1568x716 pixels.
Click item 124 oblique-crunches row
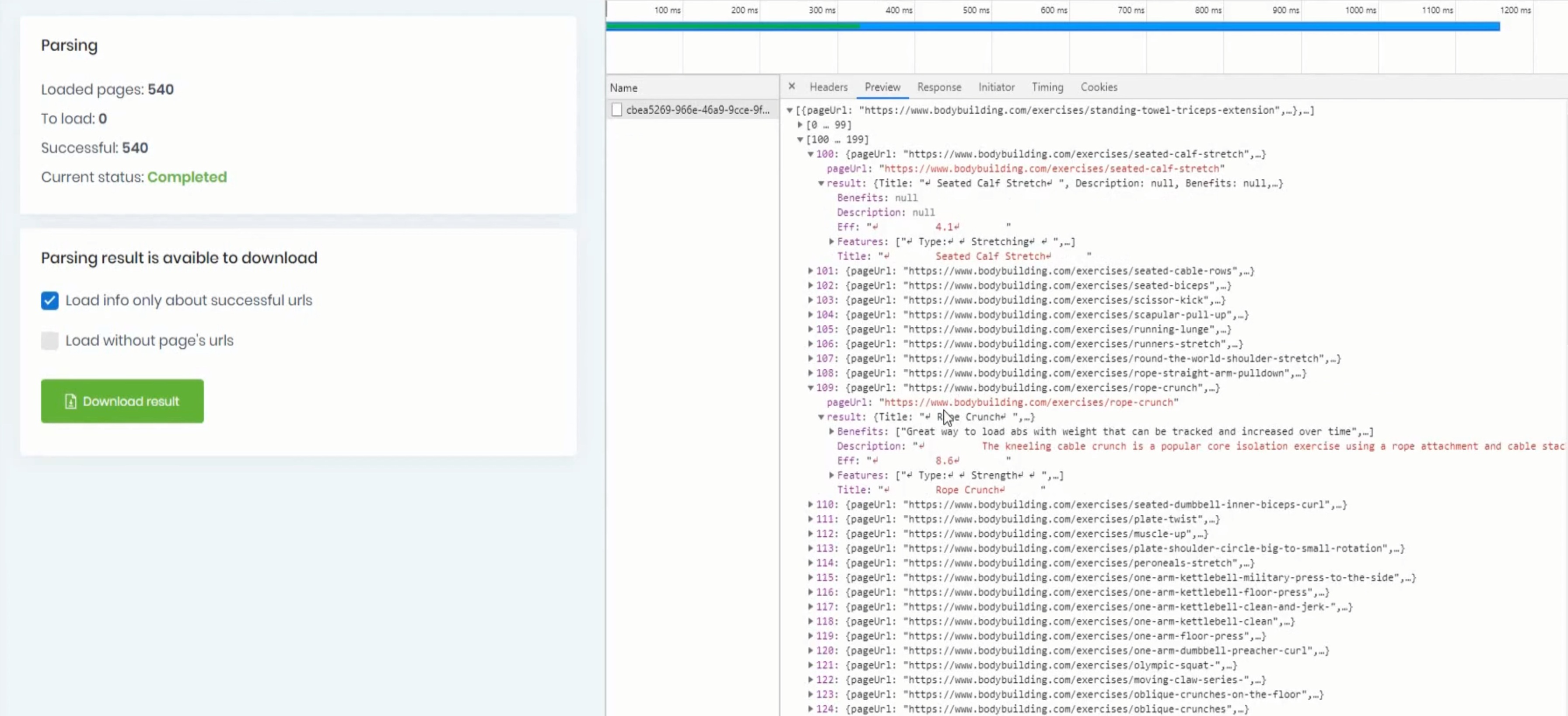[1029, 709]
